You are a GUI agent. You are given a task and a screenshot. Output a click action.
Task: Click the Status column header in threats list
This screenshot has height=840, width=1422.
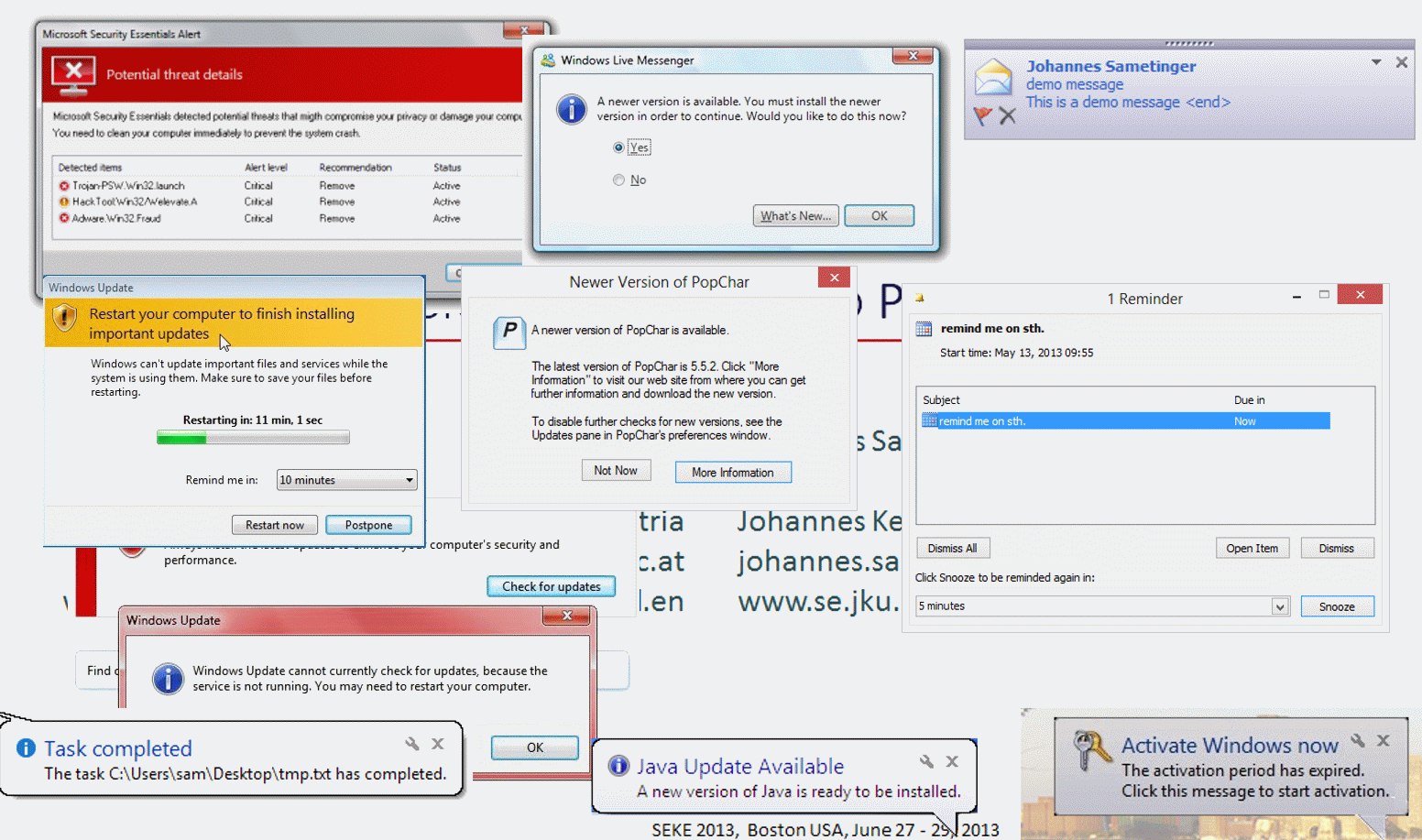[x=447, y=168]
